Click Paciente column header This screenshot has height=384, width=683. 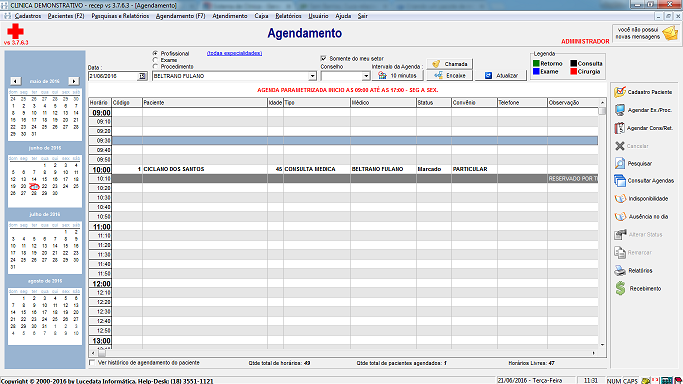tap(205, 102)
